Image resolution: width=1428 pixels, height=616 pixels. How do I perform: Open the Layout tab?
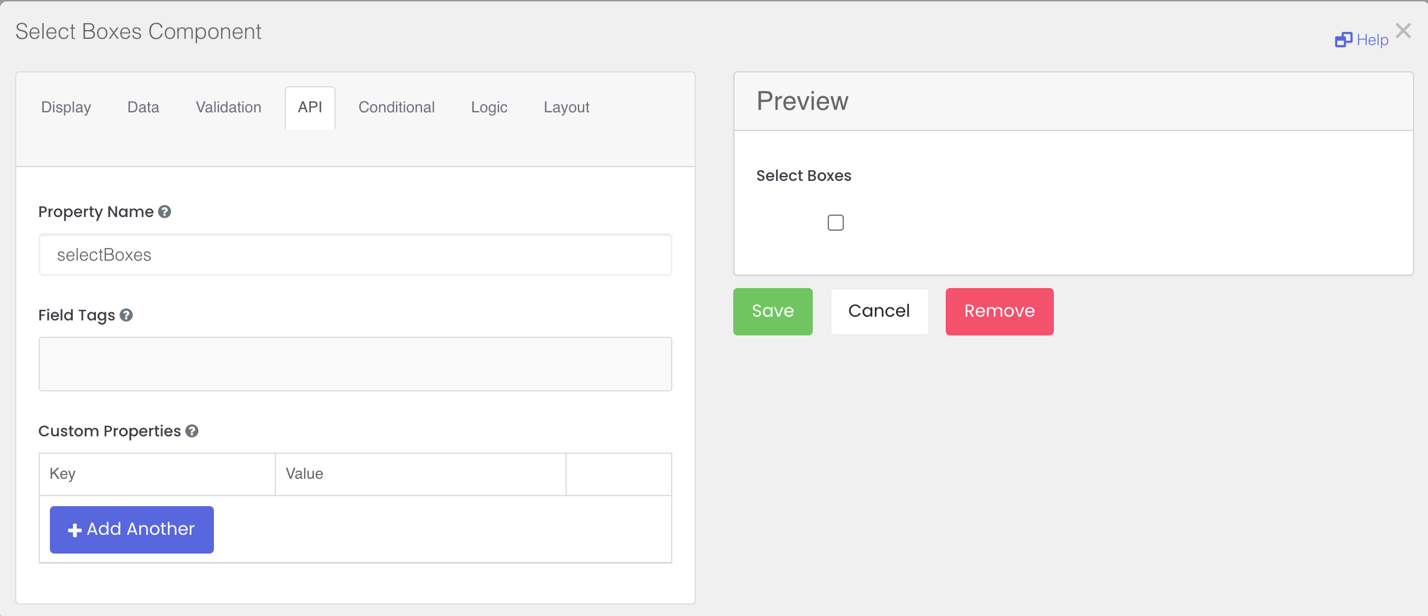point(566,107)
